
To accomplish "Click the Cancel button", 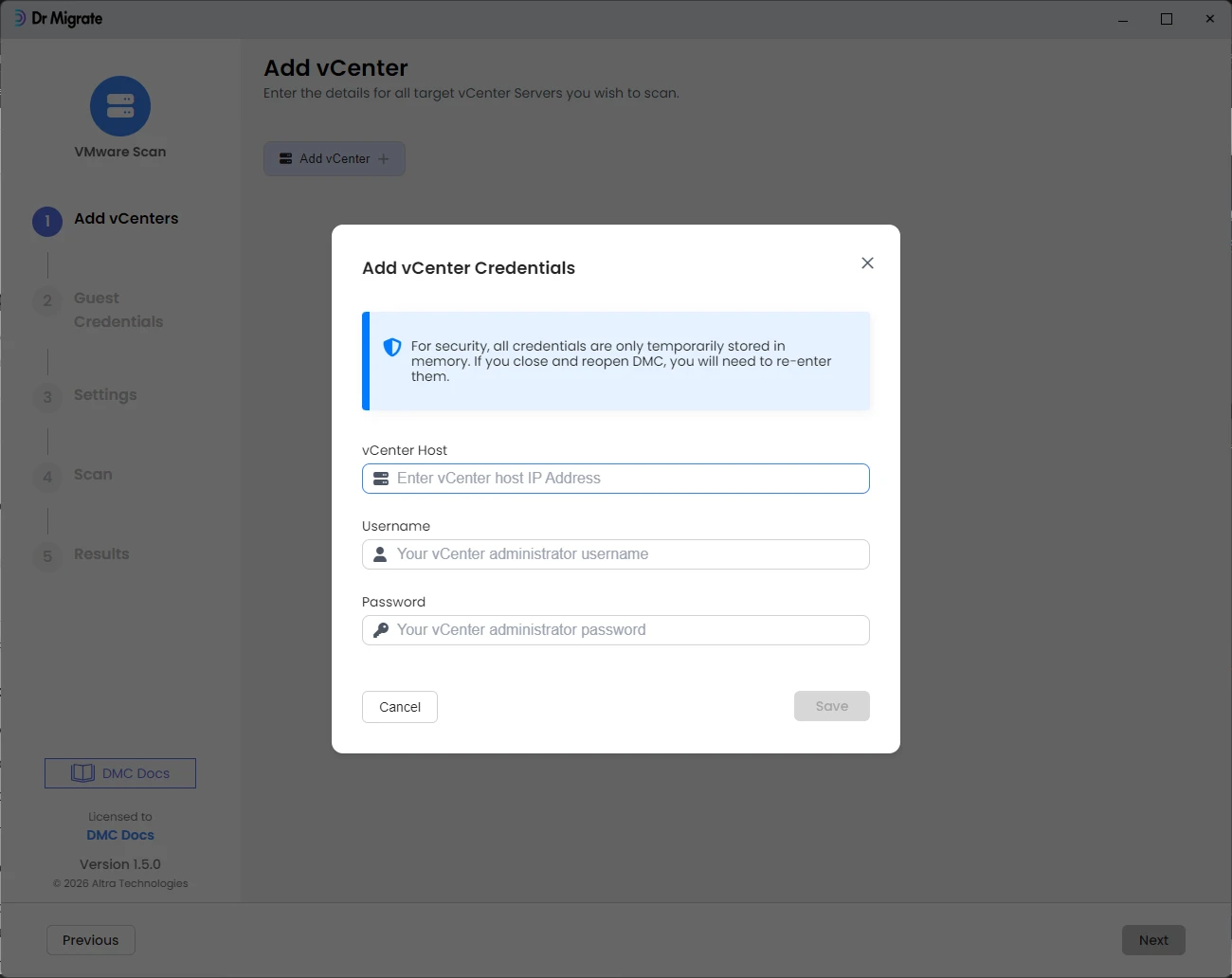I will pyautogui.click(x=400, y=707).
